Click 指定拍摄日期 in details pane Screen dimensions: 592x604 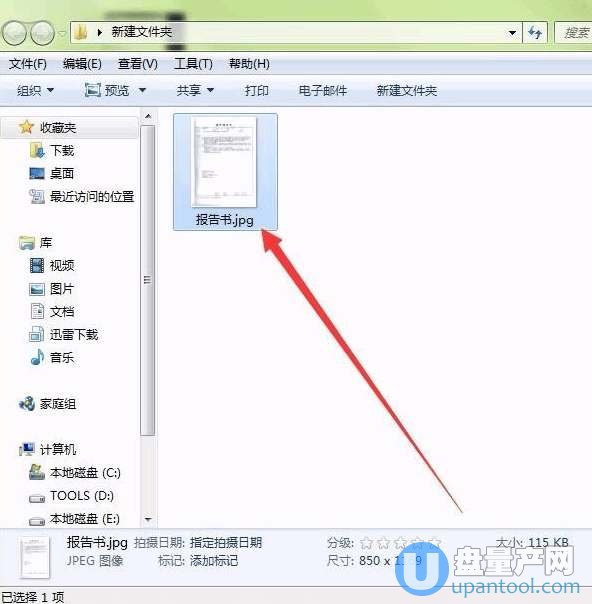click(x=226, y=543)
